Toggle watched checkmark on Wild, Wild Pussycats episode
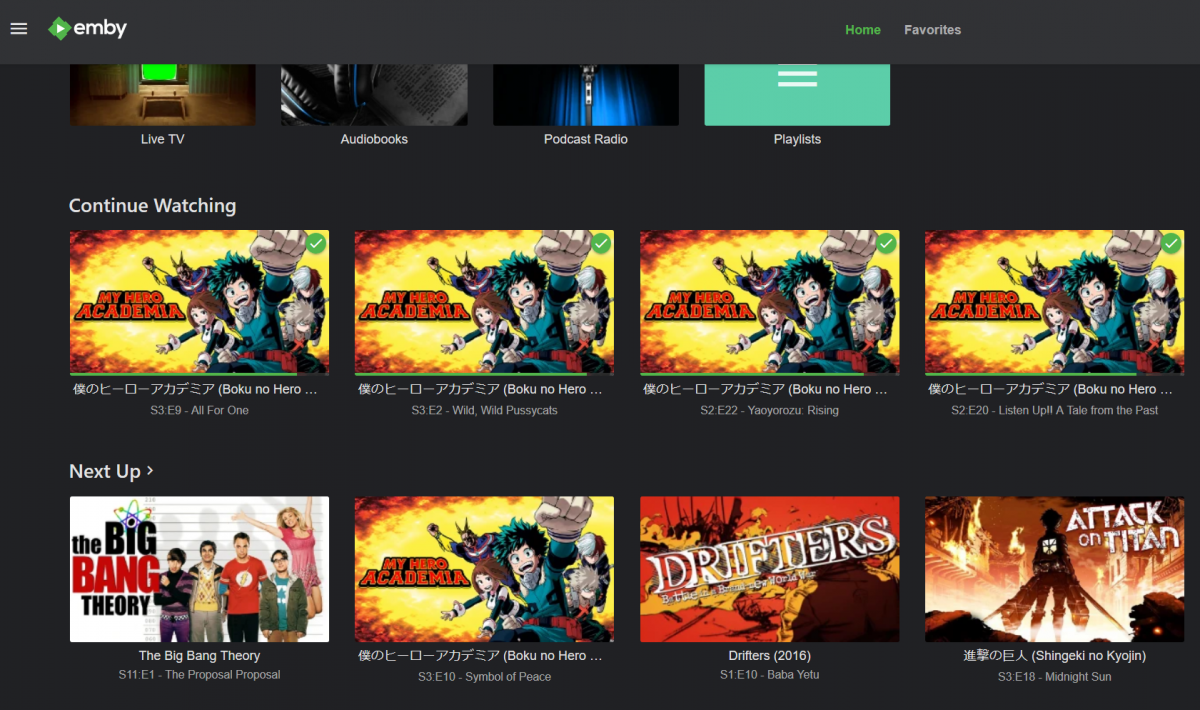This screenshot has height=710, width=1200. coord(601,243)
